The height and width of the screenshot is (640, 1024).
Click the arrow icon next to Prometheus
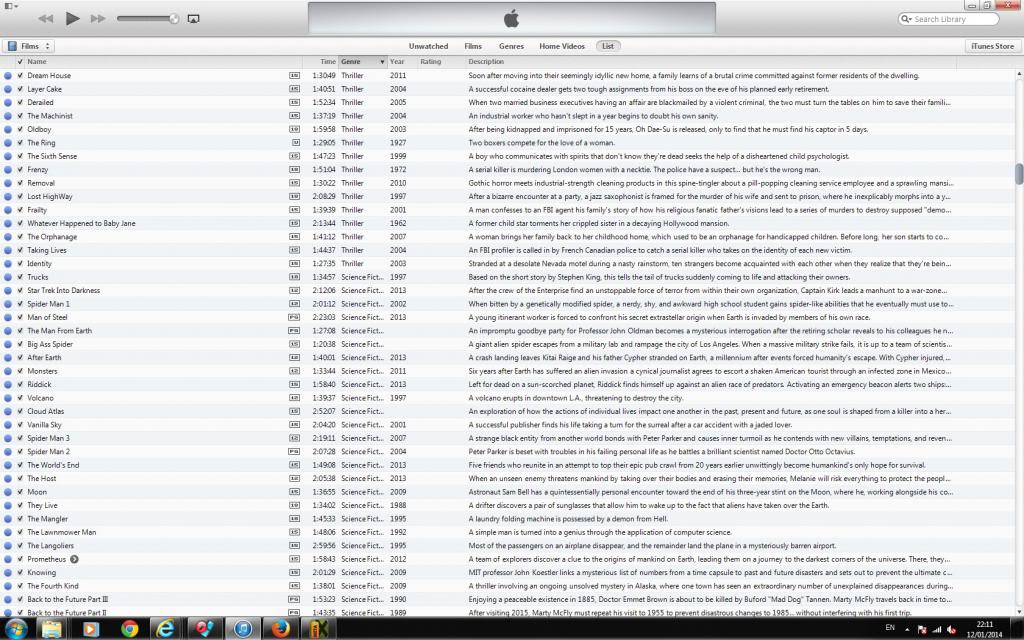[74, 559]
